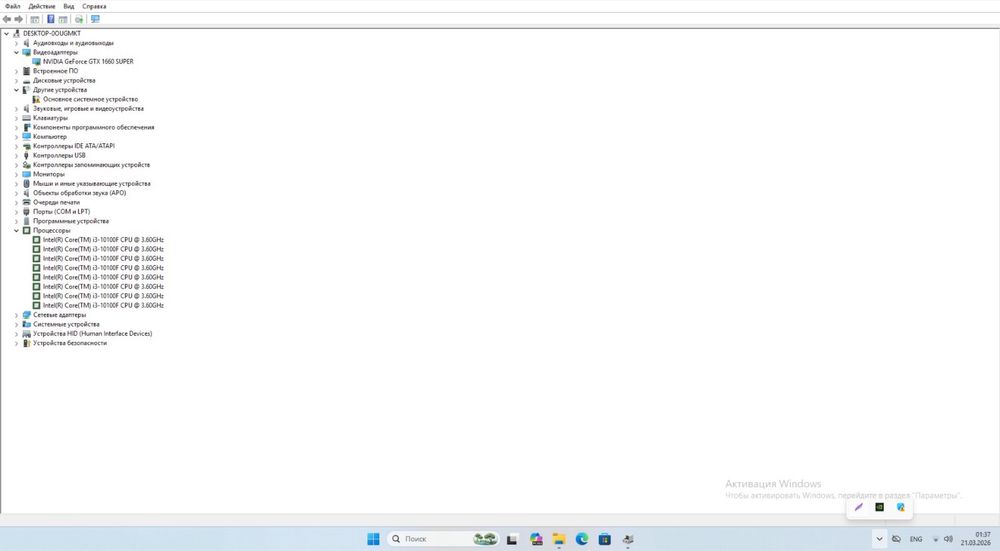This screenshot has height=551, width=1000.
Task: Click the Звуковые, игровые и видеоустройства row
Action: pos(88,108)
